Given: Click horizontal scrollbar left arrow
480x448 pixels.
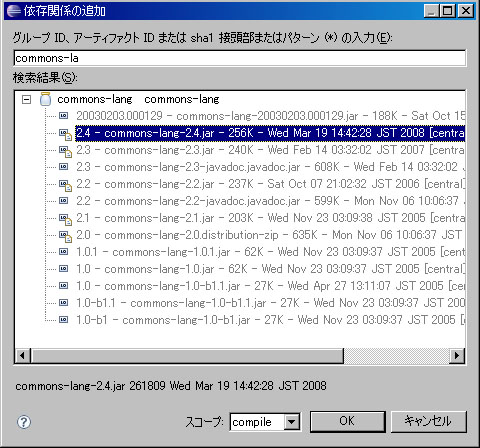Looking at the screenshot, I should (22, 356).
